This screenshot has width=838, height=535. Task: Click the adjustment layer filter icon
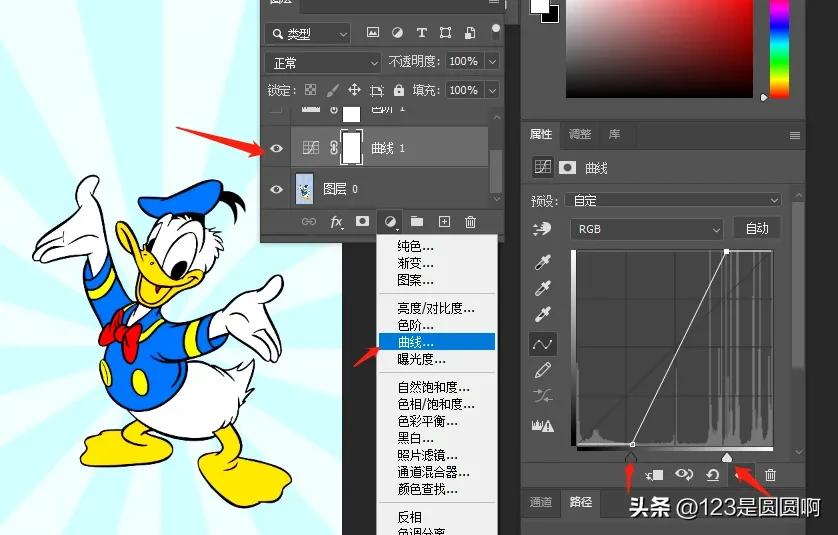point(397,33)
